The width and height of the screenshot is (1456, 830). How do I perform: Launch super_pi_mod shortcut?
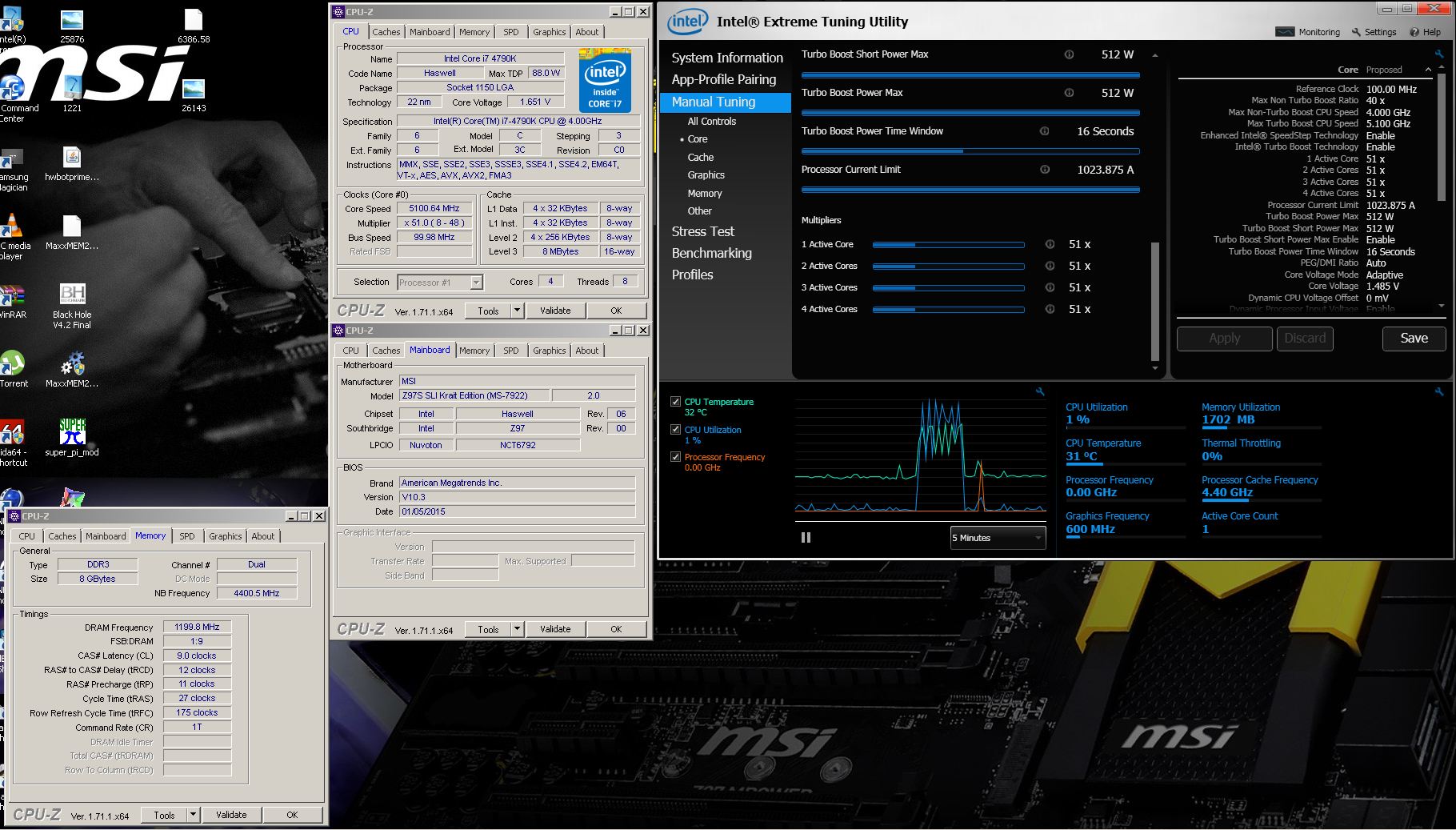pos(72,439)
